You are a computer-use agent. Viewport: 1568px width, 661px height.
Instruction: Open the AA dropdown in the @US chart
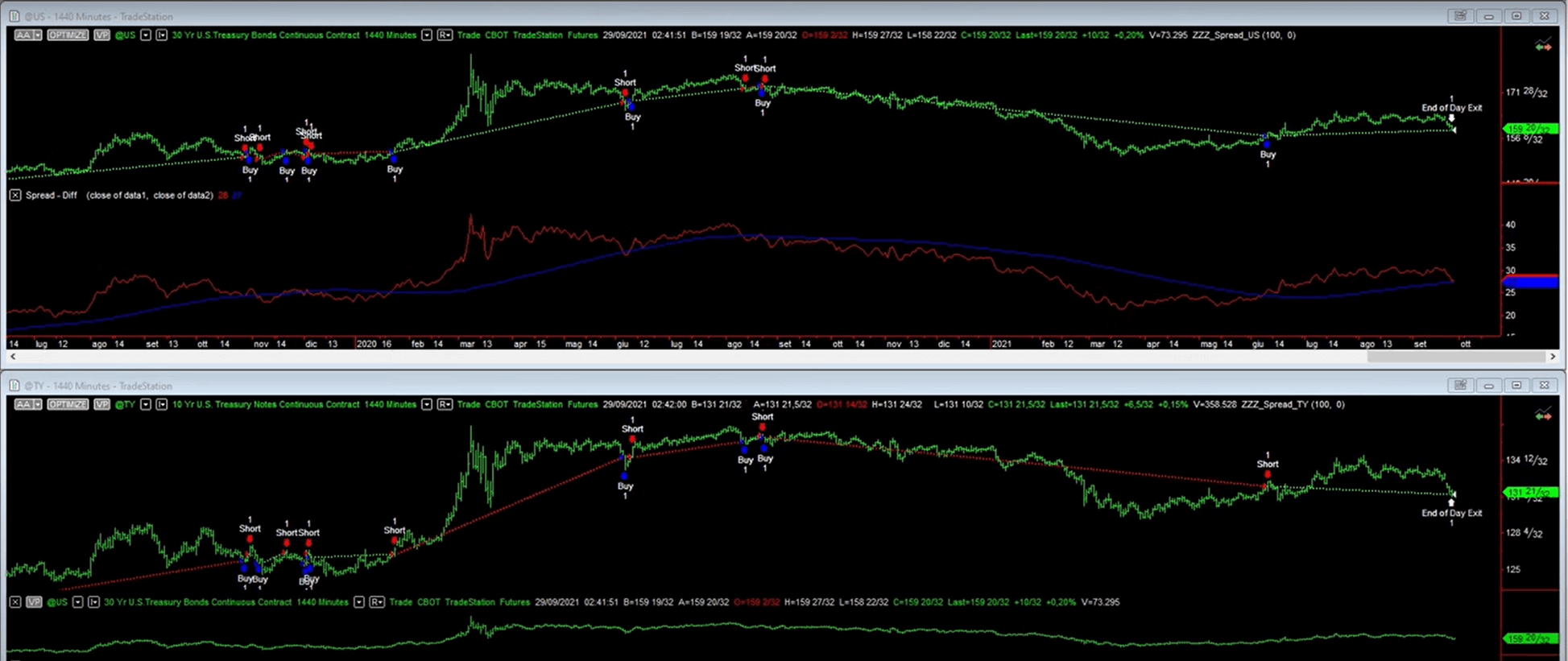pyautogui.click(x=27, y=35)
